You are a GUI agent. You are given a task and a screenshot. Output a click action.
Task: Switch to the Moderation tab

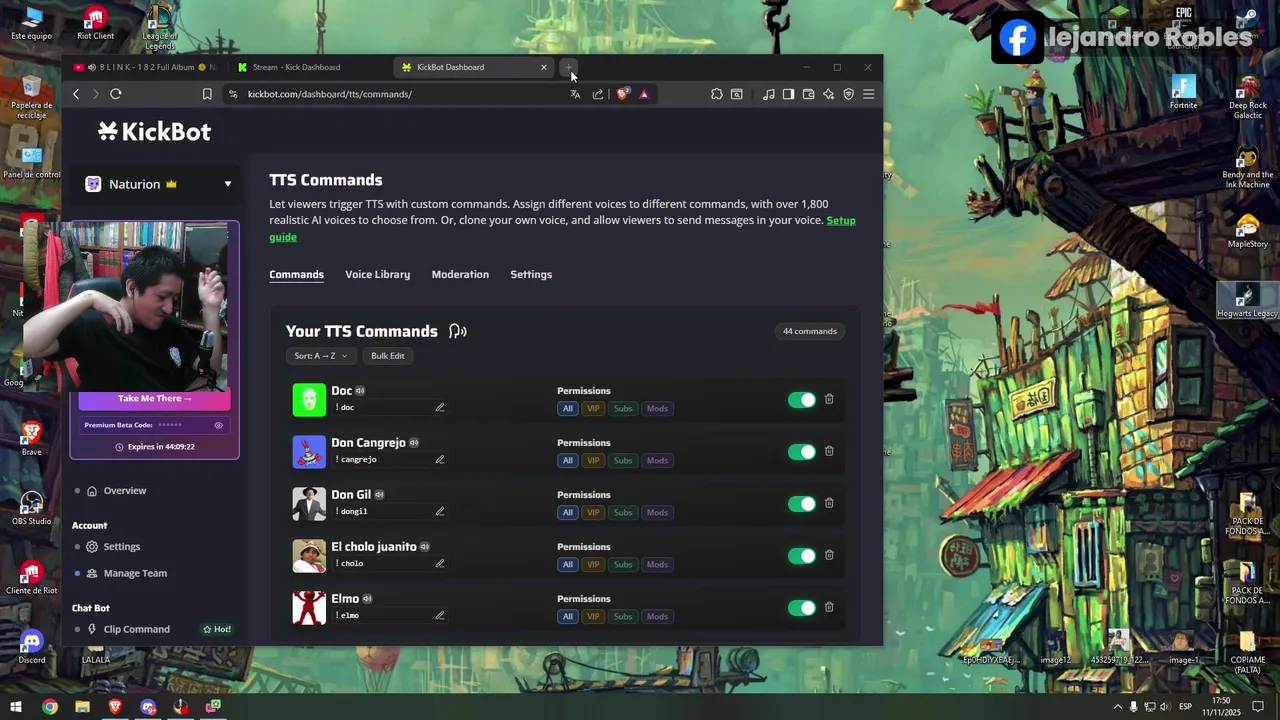click(x=460, y=274)
